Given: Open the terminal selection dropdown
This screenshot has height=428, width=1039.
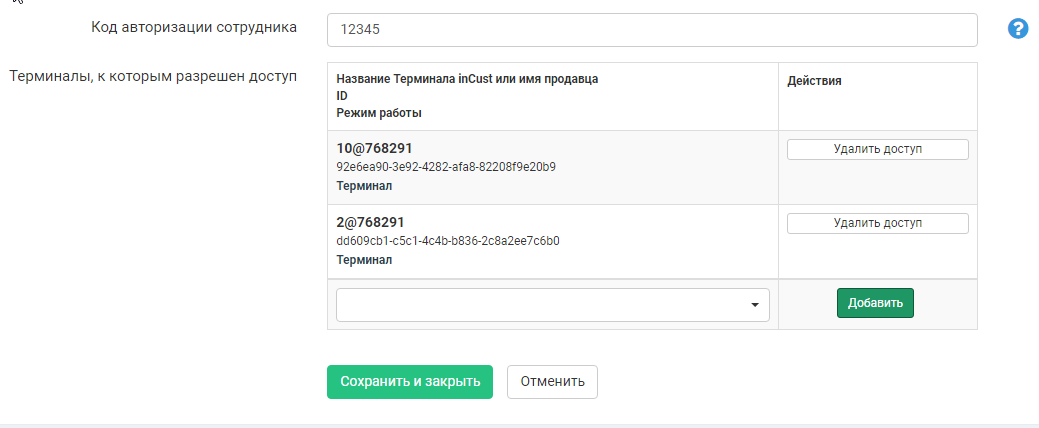Looking at the screenshot, I should click(x=552, y=306).
